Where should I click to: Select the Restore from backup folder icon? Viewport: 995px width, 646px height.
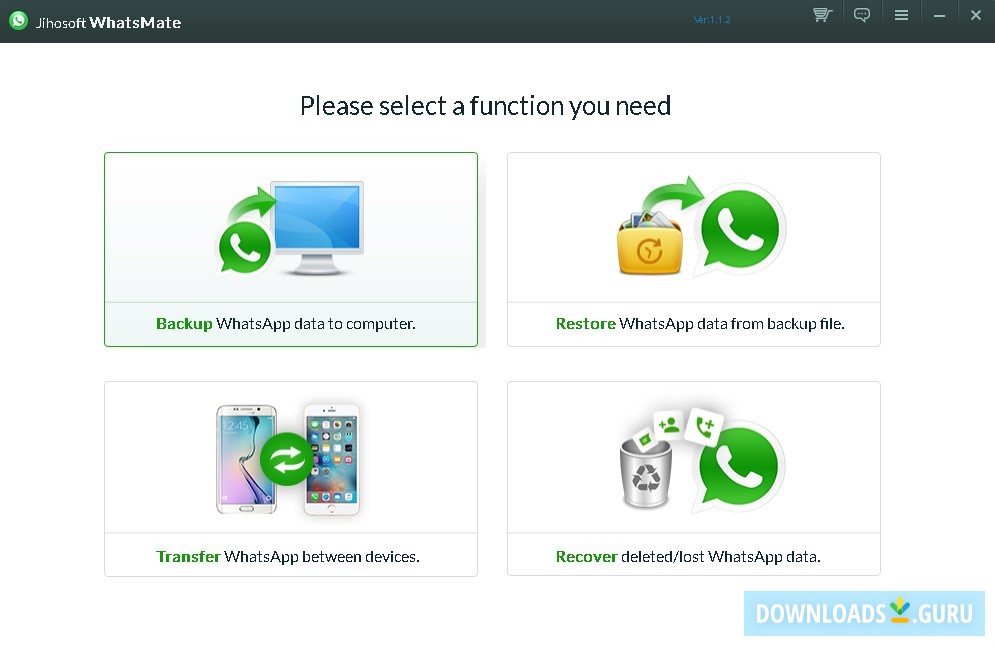(649, 244)
